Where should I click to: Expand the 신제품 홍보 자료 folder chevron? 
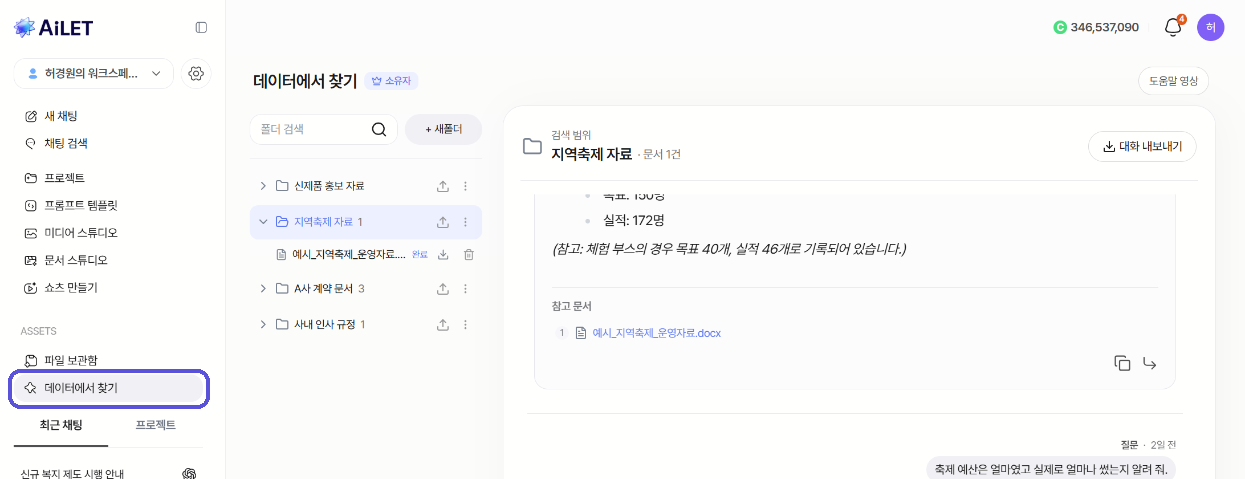pyautogui.click(x=263, y=186)
